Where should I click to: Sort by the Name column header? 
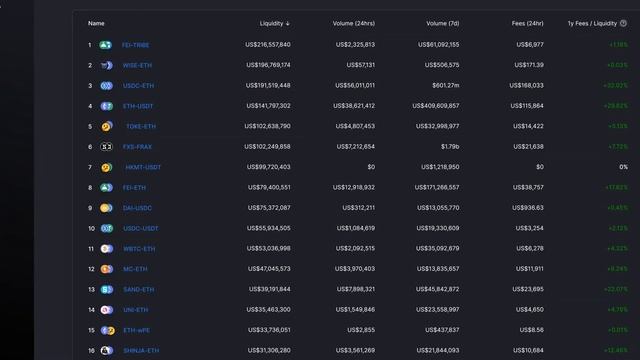(96, 23)
